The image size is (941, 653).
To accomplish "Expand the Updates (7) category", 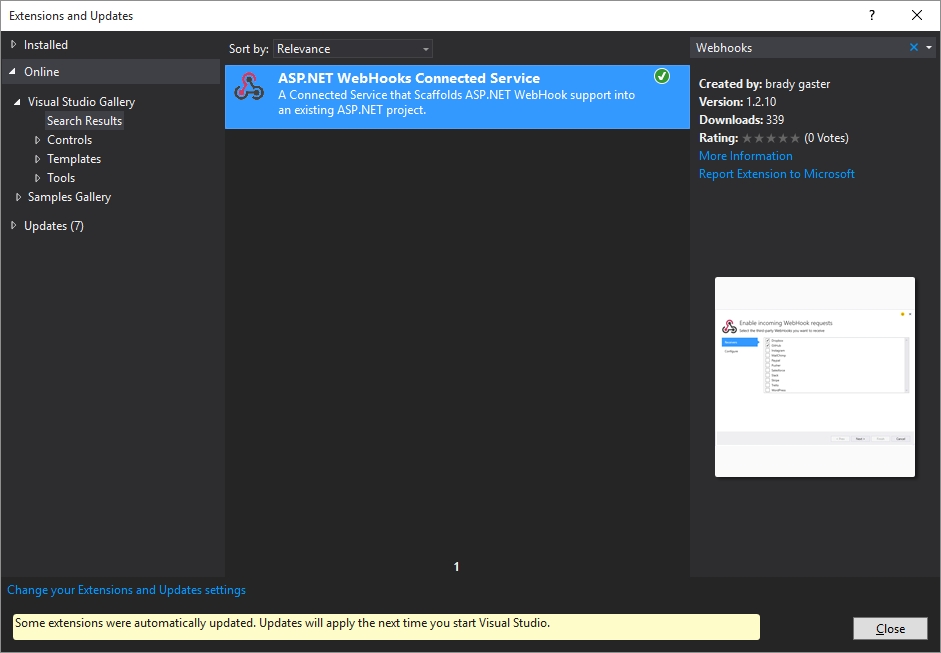I will click(13, 226).
